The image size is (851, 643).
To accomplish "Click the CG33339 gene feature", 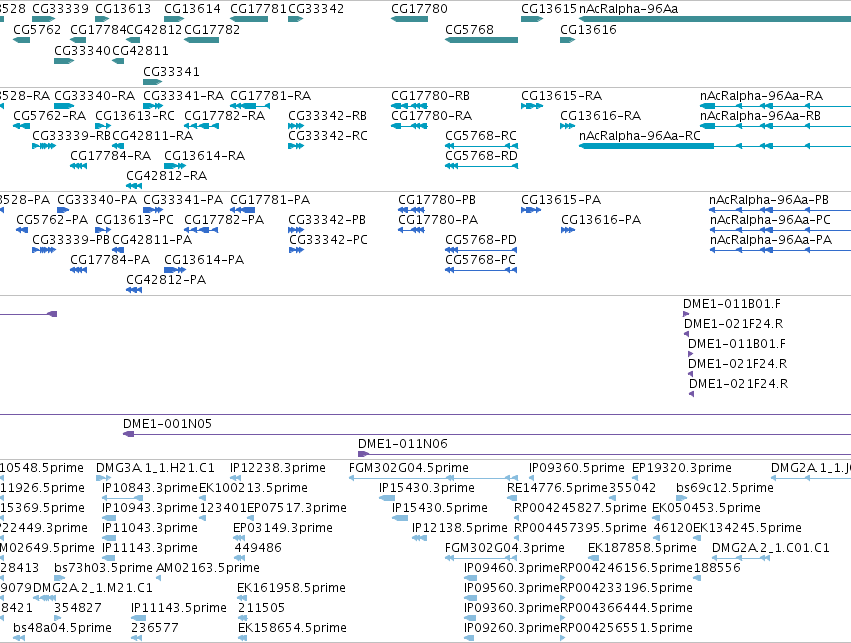I will [44, 19].
